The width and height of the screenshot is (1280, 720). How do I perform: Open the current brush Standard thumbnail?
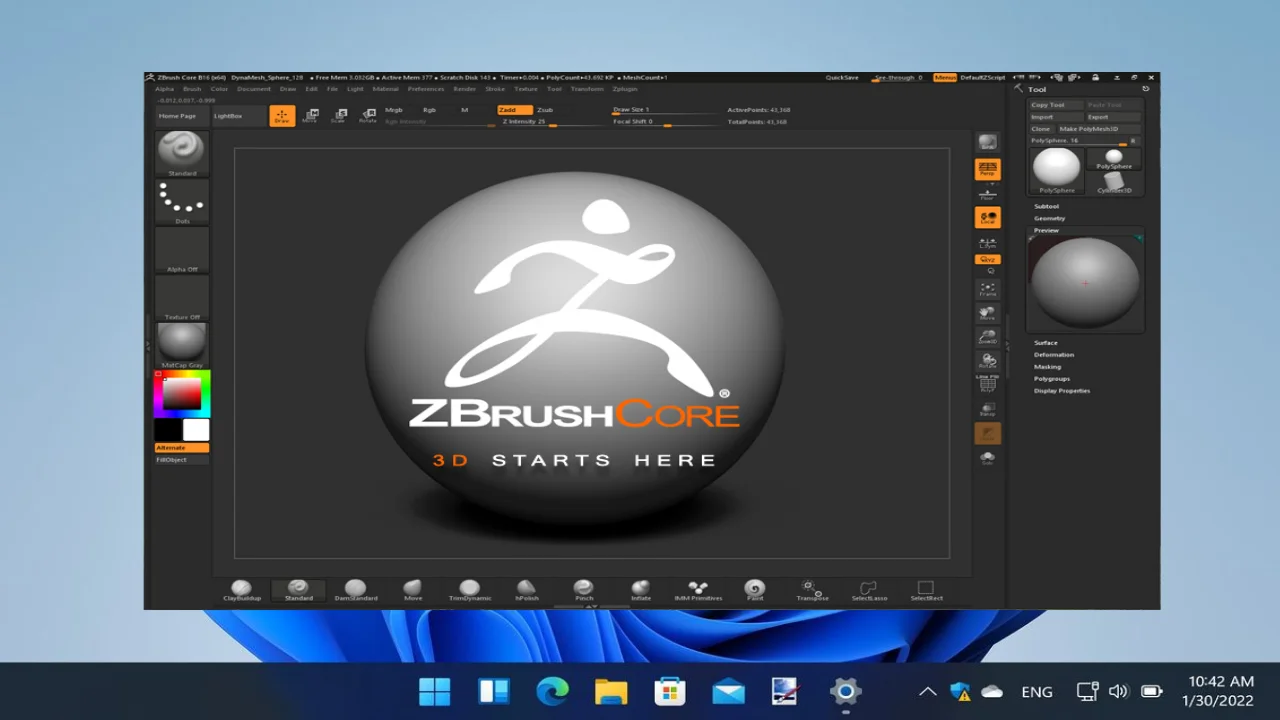[182, 153]
